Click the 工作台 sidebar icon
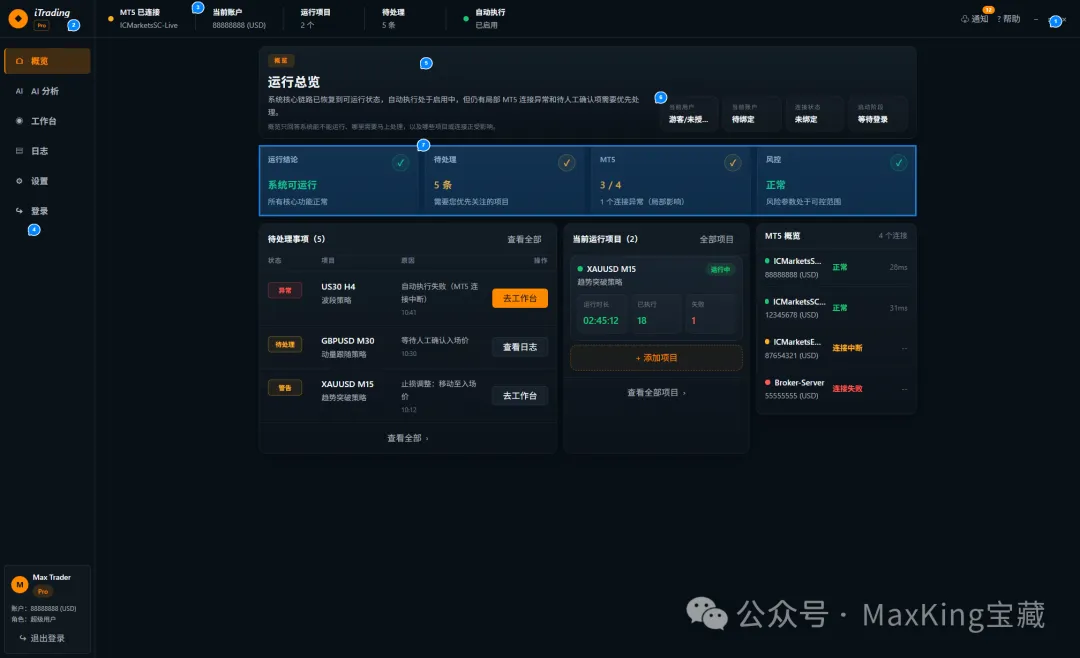This screenshot has height=658, width=1080. [19, 121]
